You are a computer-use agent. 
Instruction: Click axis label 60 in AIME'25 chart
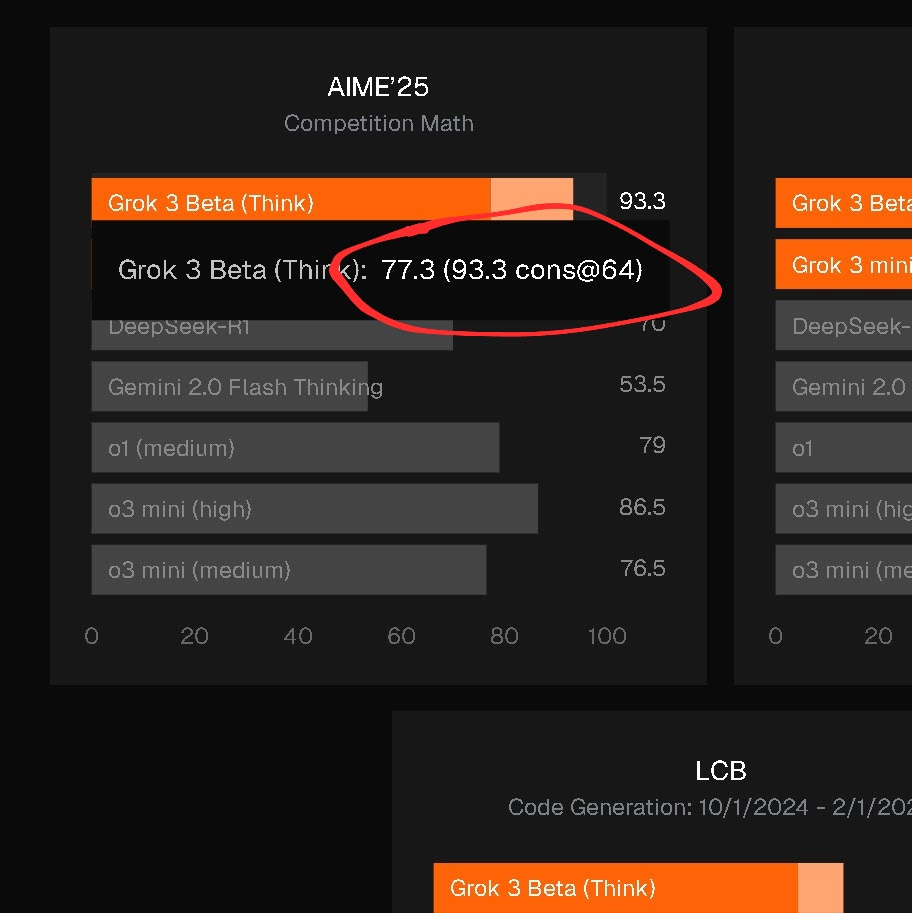pos(401,636)
